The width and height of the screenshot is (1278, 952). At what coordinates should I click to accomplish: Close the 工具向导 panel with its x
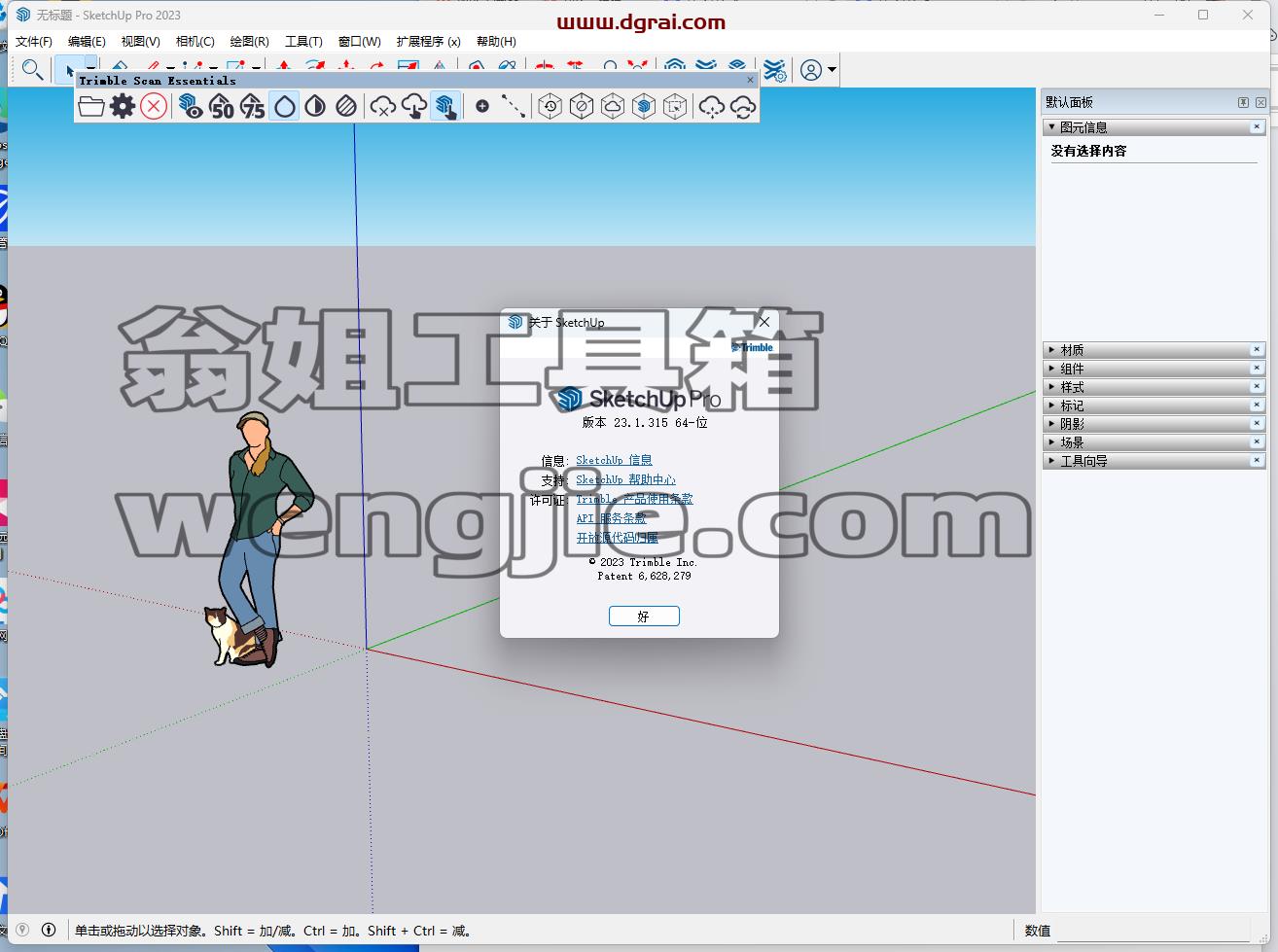[1257, 460]
